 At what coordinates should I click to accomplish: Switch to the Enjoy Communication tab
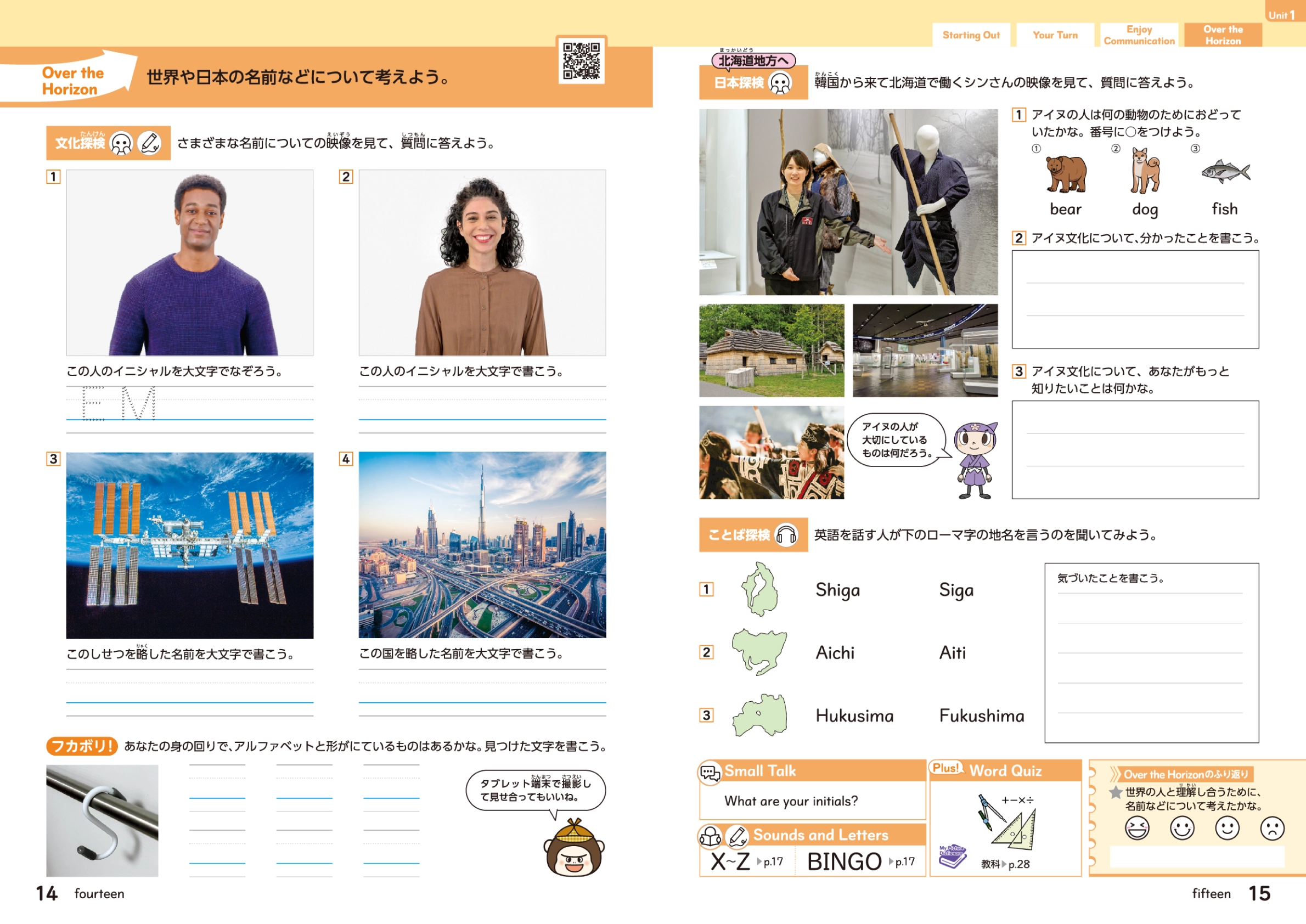click(x=1139, y=35)
